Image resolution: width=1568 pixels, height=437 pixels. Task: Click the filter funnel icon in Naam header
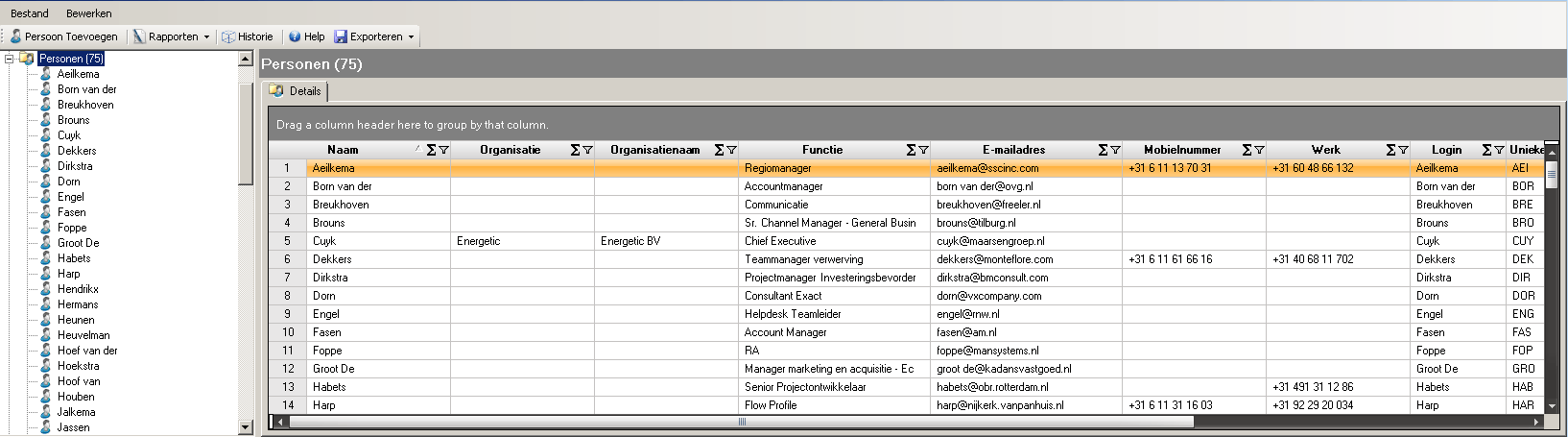click(443, 150)
